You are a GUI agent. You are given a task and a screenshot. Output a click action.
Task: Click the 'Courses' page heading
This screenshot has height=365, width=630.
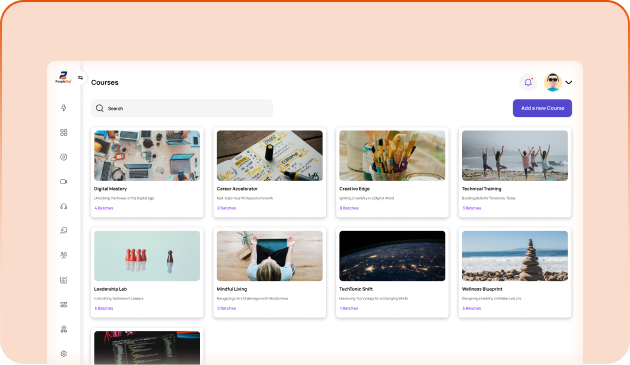pyautogui.click(x=105, y=82)
